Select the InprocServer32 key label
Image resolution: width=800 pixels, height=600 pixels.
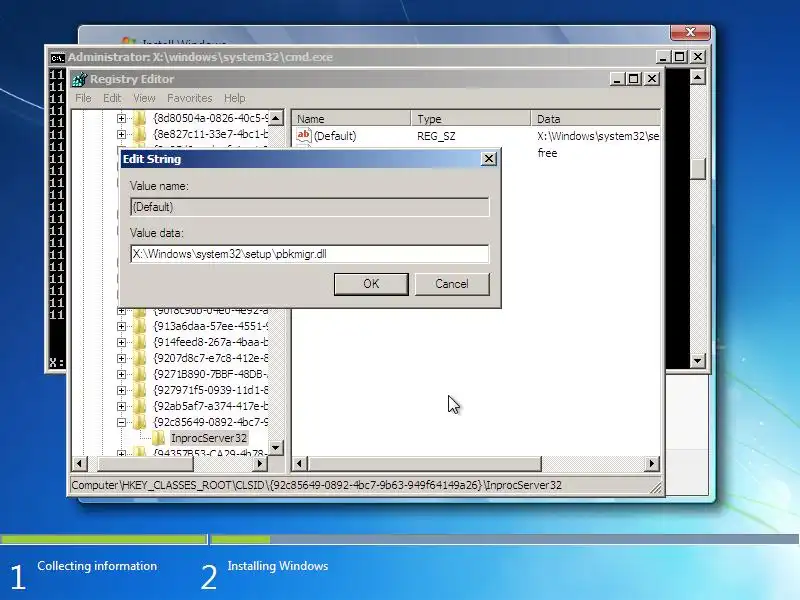(209, 438)
